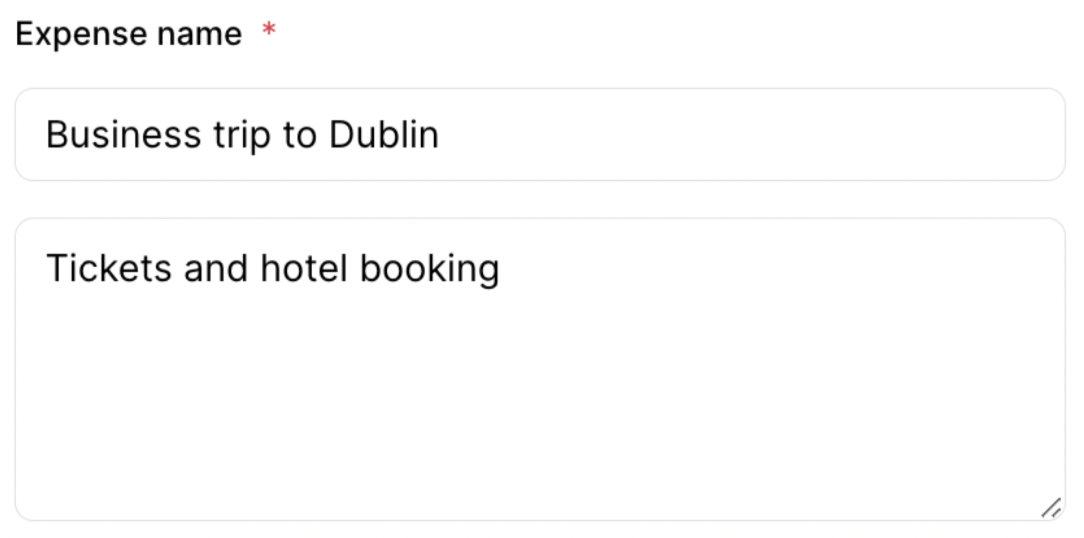
Task: Click the word Expense in the label
Action: [x=68, y=34]
